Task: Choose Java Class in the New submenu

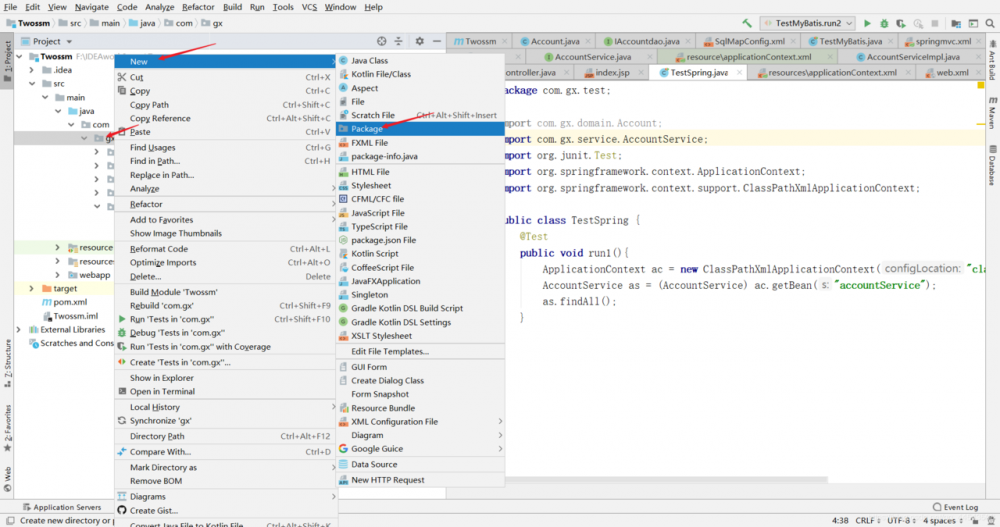Action: pyautogui.click(x=369, y=60)
